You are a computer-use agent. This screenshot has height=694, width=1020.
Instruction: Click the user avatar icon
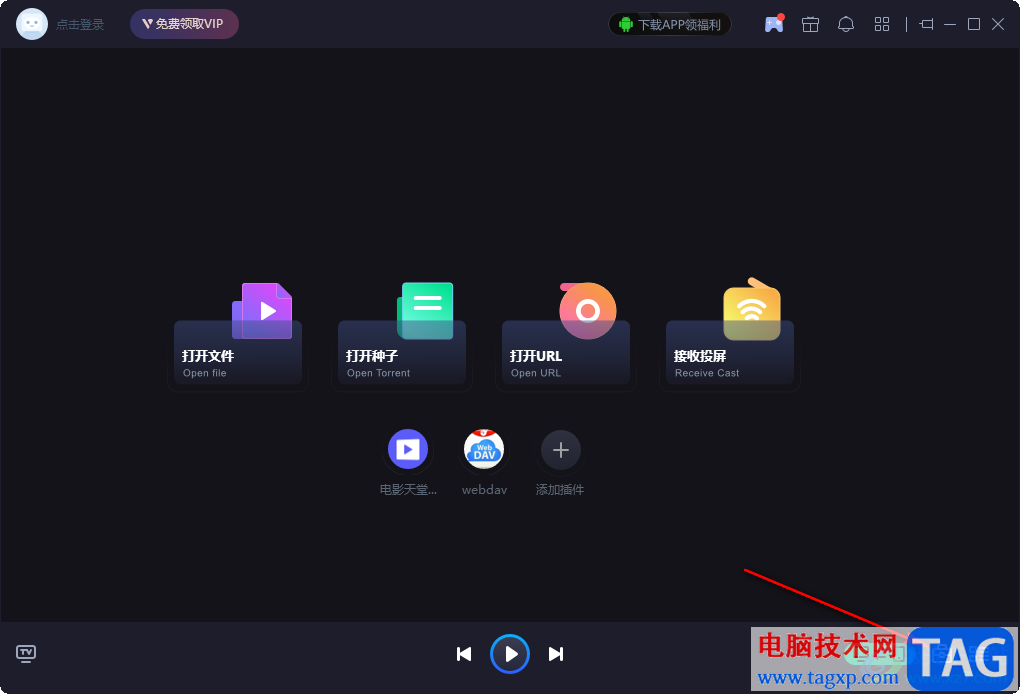[x=32, y=24]
